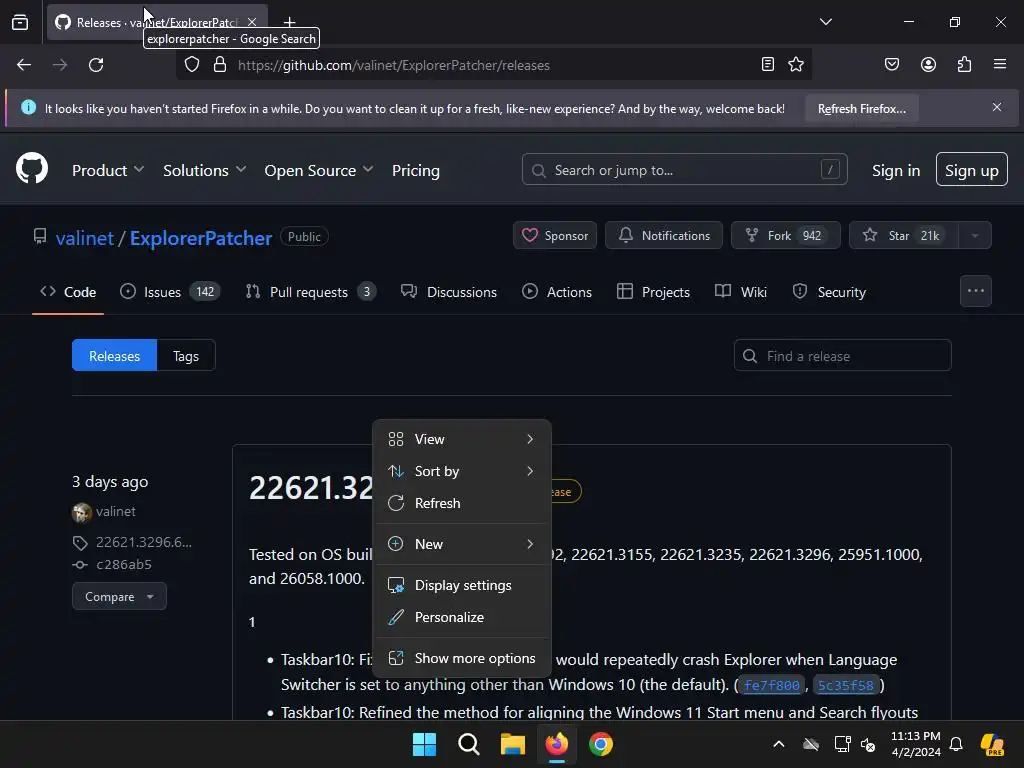The height and width of the screenshot is (768, 1024).
Task: Open the View submenu in context menu
Action: [462, 440]
